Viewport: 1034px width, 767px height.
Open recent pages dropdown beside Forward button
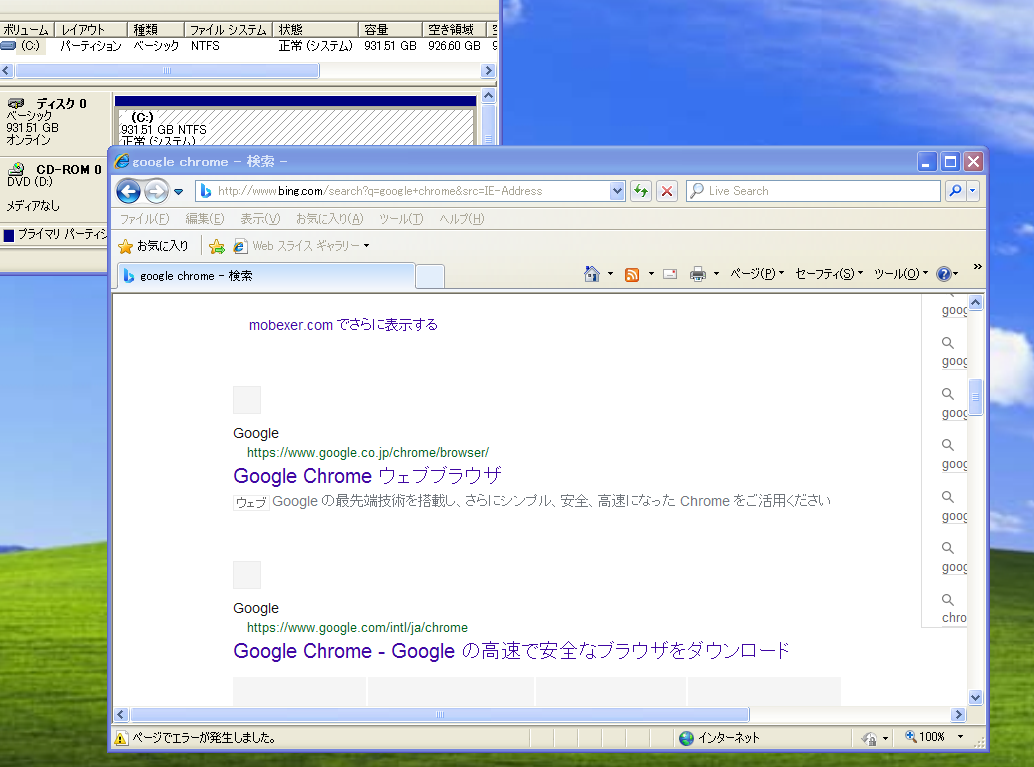179,192
